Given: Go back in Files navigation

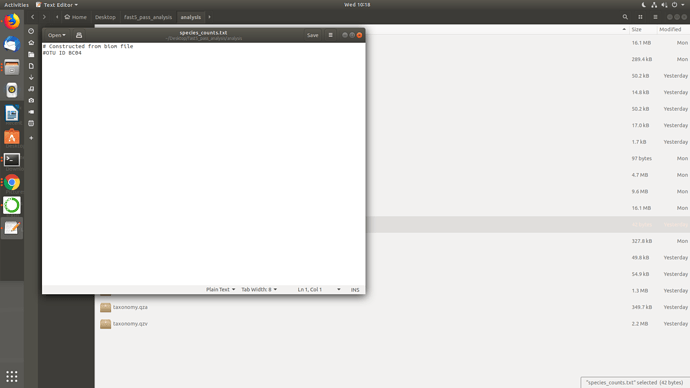Looking at the screenshot, I should tap(33, 17).
